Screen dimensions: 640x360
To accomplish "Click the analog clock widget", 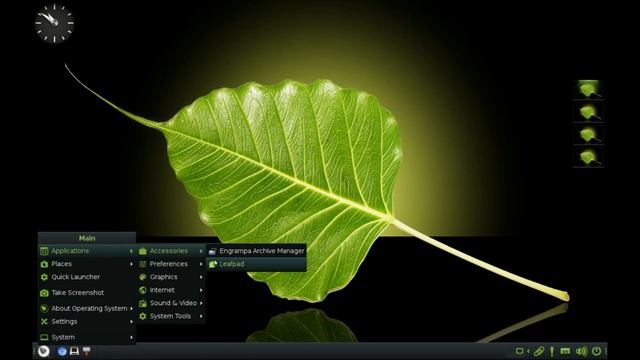I will click(54, 23).
